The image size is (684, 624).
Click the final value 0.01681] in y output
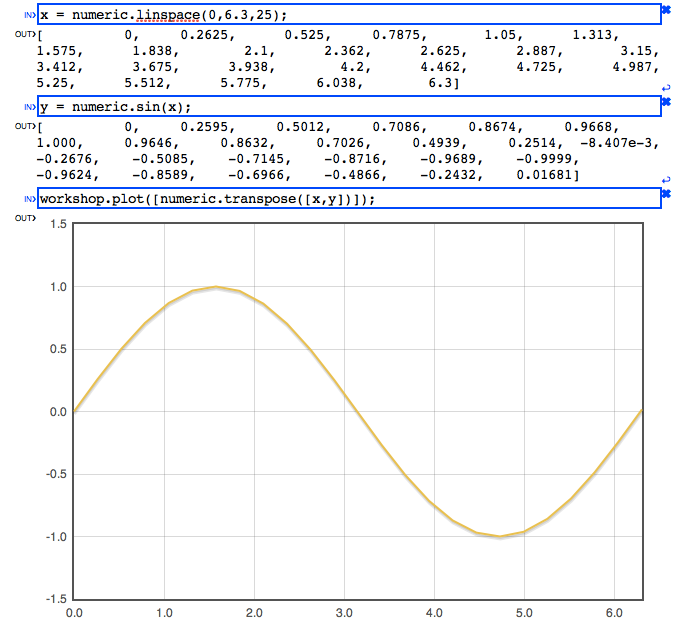[548, 175]
